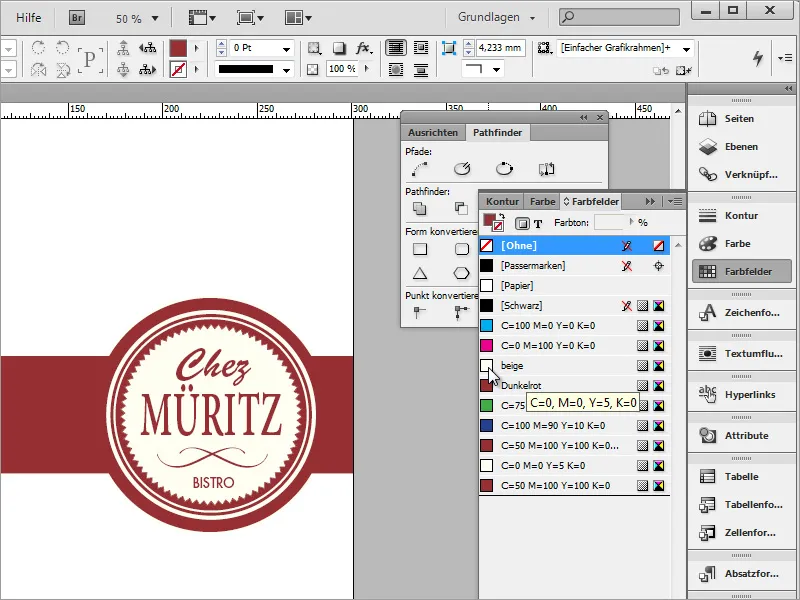
Task: Toggle centered text alignment in the control bar
Action: 421,47
